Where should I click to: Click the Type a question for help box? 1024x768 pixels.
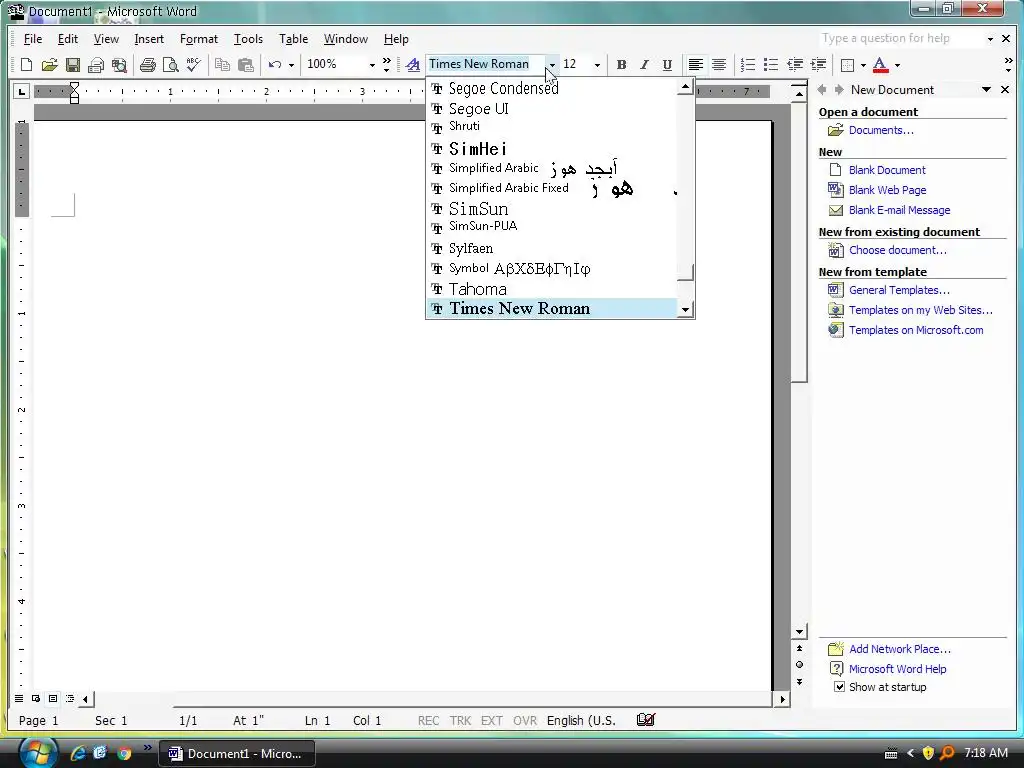pyautogui.click(x=901, y=39)
